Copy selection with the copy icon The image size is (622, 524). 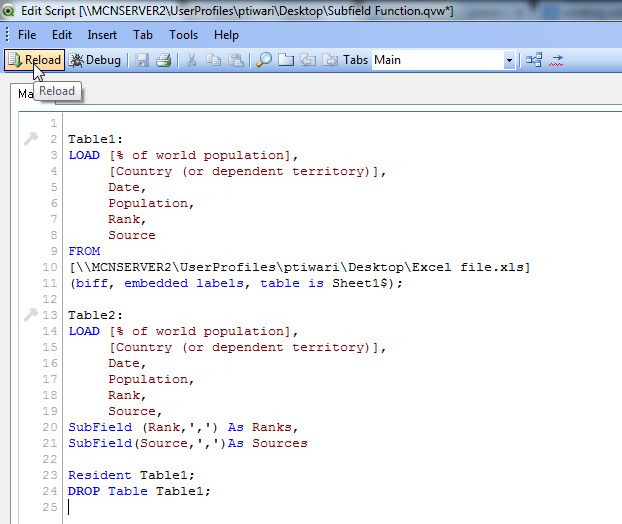click(x=214, y=60)
